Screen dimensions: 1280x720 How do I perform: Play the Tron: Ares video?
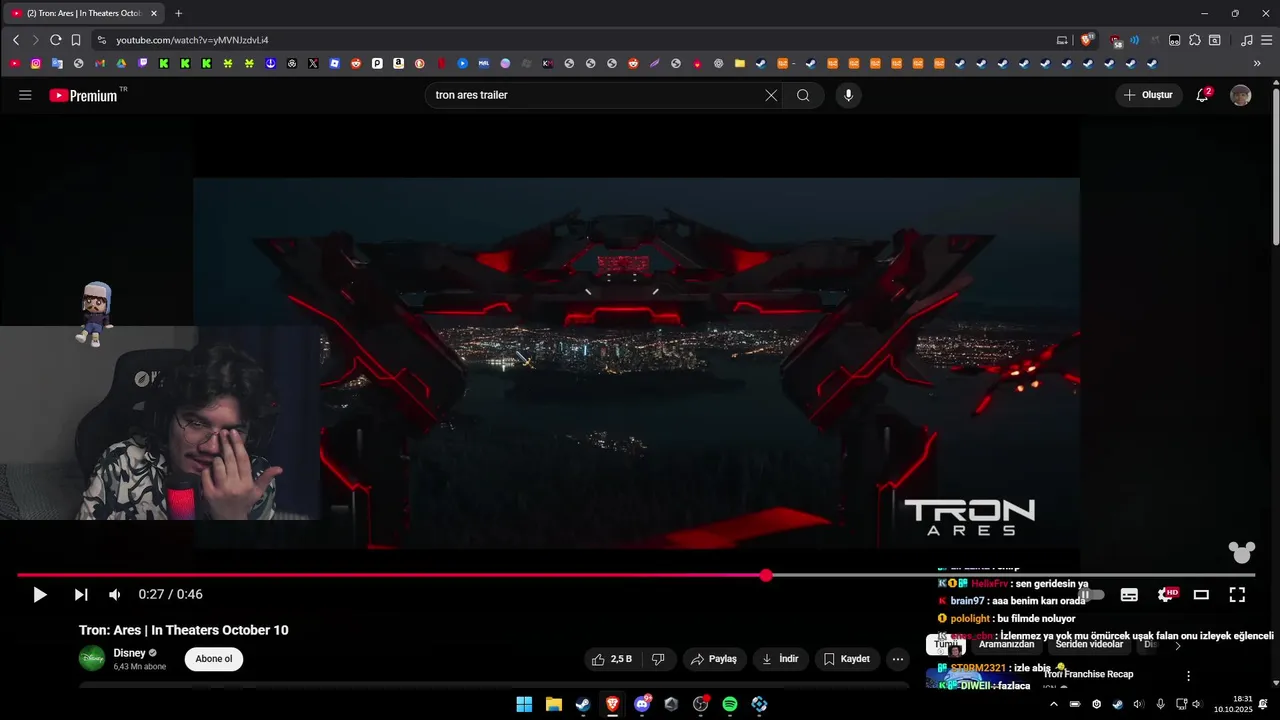point(40,595)
